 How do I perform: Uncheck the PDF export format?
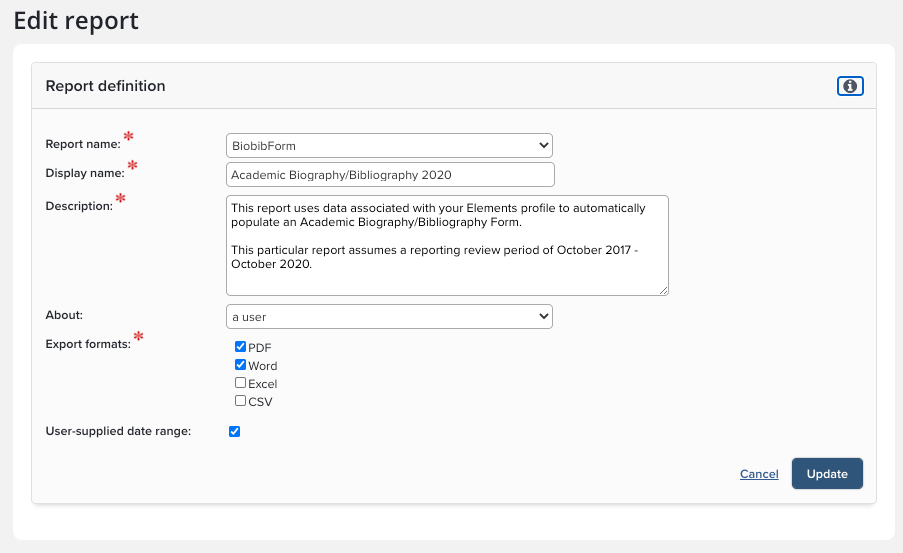tap(240, 347)
